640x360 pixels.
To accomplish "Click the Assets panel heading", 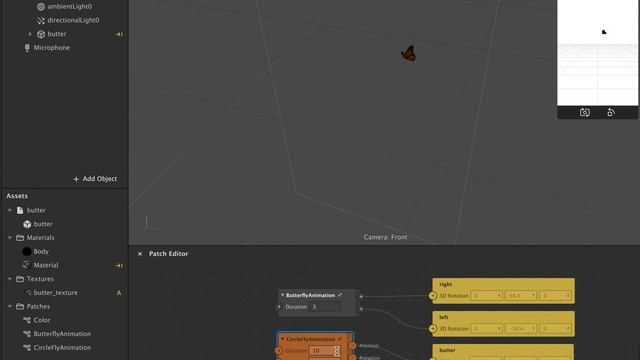I will coord(17,196).
